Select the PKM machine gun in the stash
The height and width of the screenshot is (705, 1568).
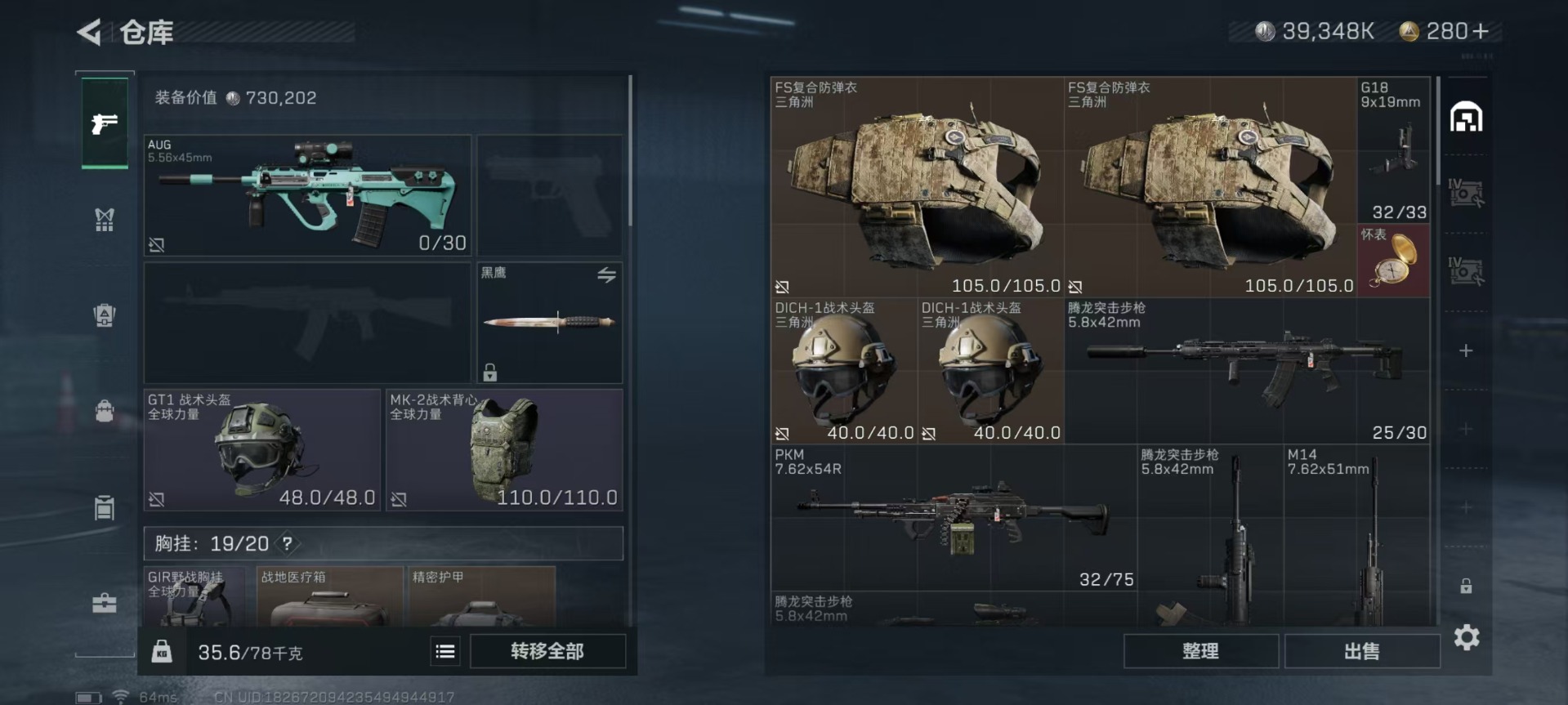click(x=953, y=518)
